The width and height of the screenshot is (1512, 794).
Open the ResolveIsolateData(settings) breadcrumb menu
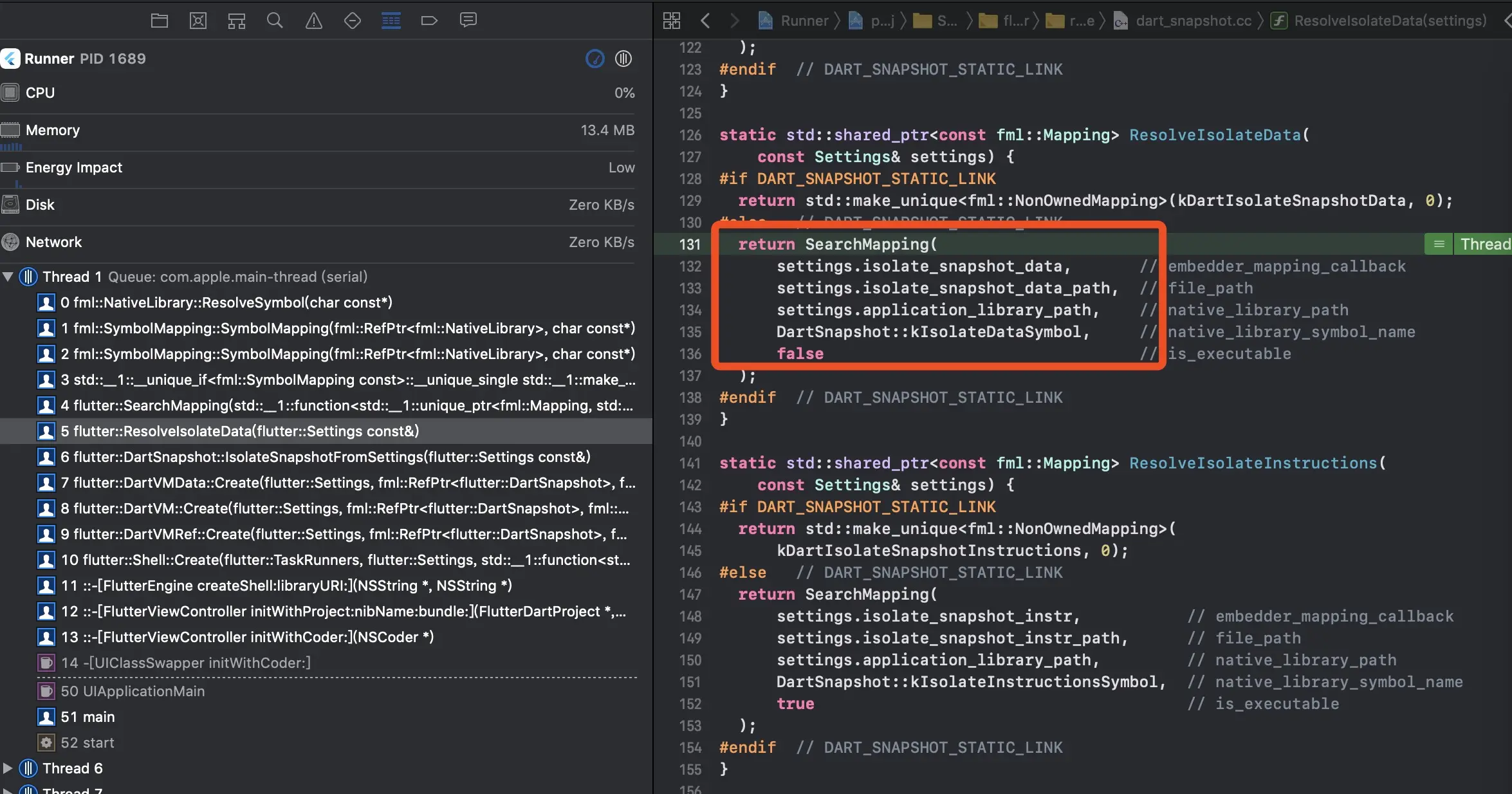click(x=1379, y=21)
